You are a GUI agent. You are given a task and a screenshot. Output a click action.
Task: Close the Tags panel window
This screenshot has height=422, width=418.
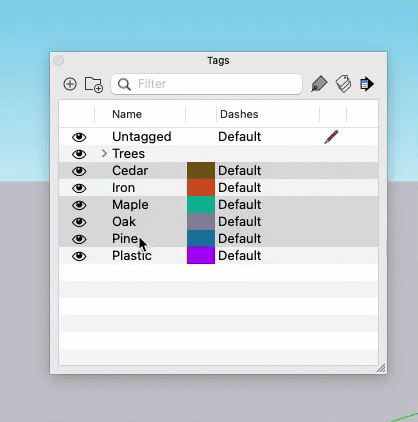tap(59, 61)
